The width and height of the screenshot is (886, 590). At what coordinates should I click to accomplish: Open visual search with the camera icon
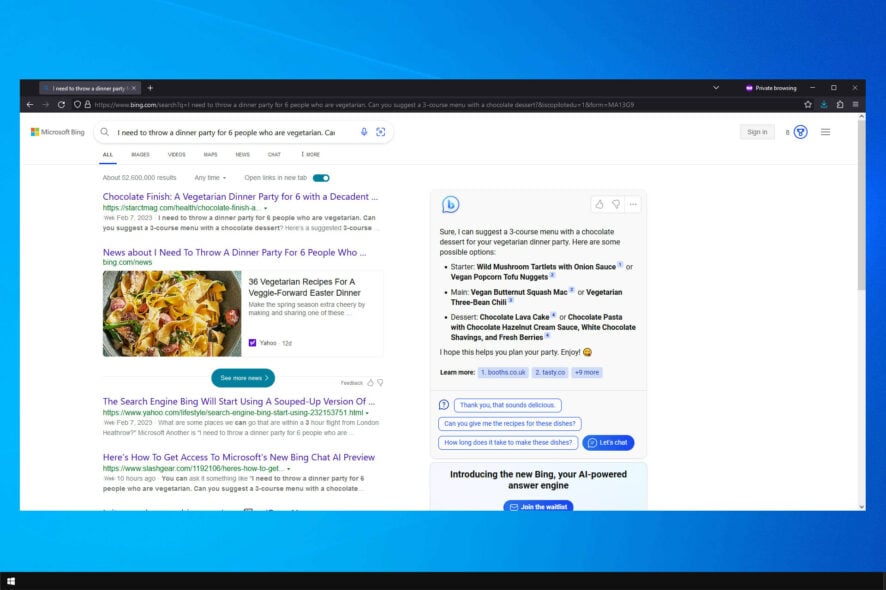380,132
